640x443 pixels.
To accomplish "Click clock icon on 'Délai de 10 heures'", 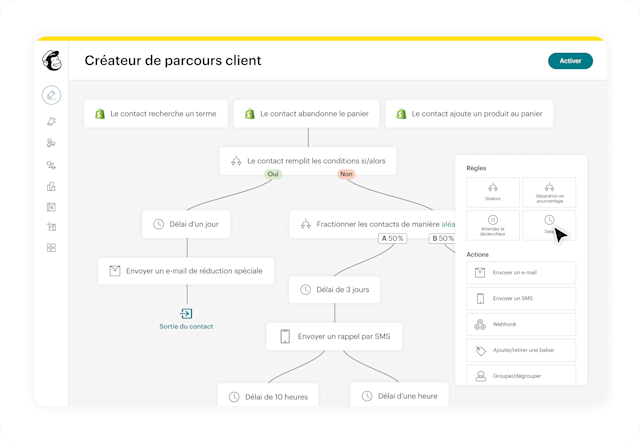I will pos(234,397).
